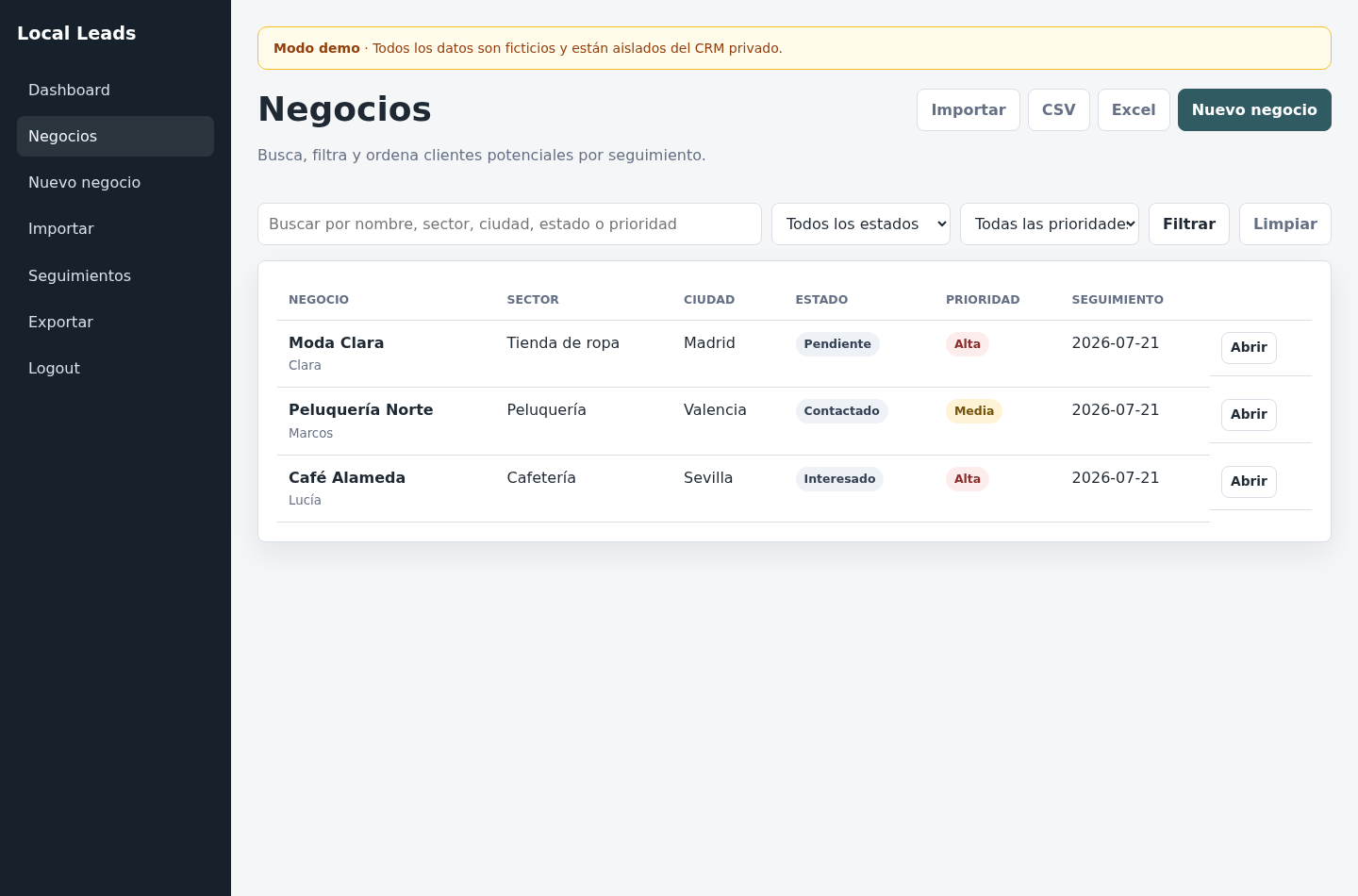This screenshot has width=1358, height=896.
Task: Click the Local Leads brand title
Action: pyautogui.click(x=76, y=33)
